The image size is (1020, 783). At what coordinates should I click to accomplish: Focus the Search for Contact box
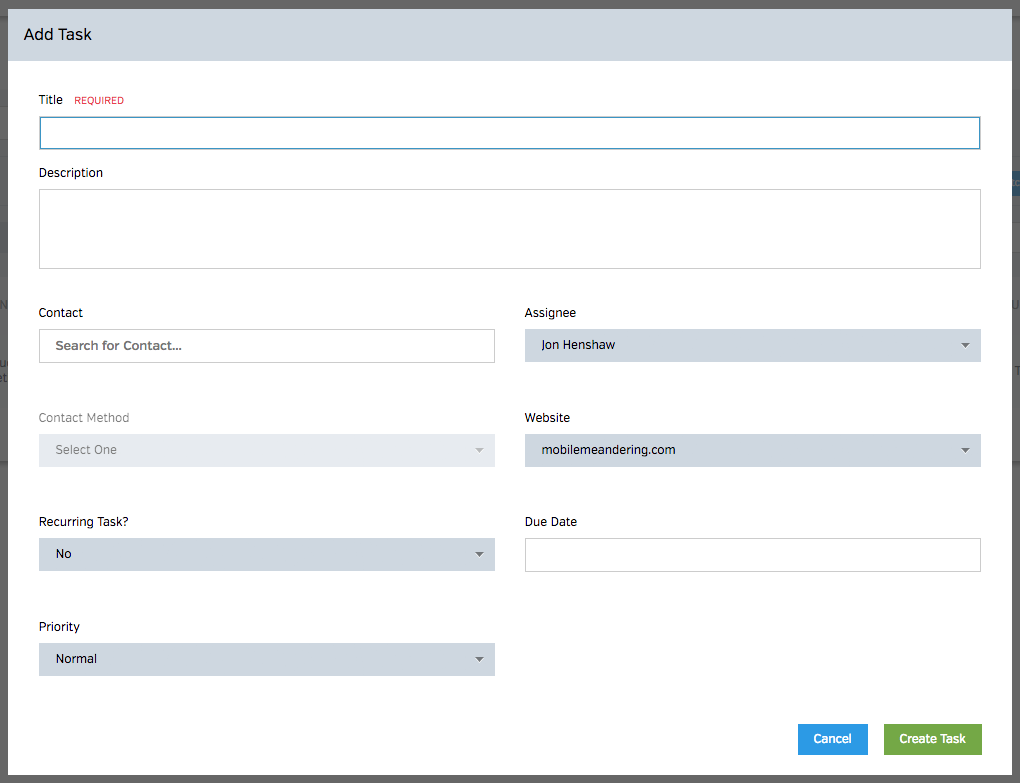[x=266, y=346]
